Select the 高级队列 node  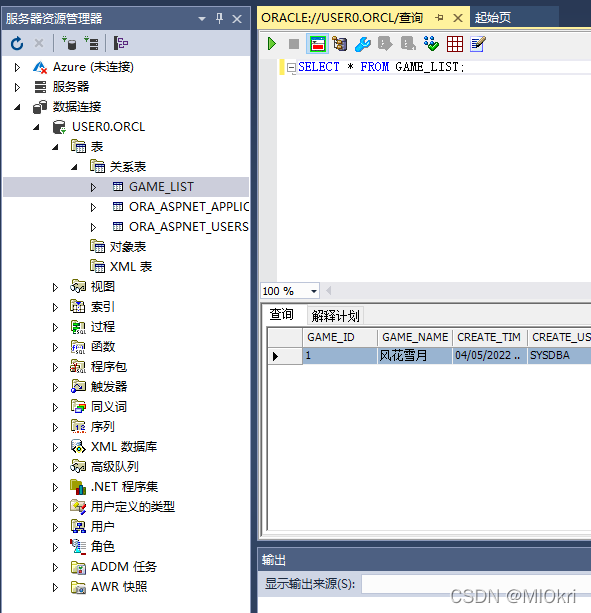coord(115,466)
